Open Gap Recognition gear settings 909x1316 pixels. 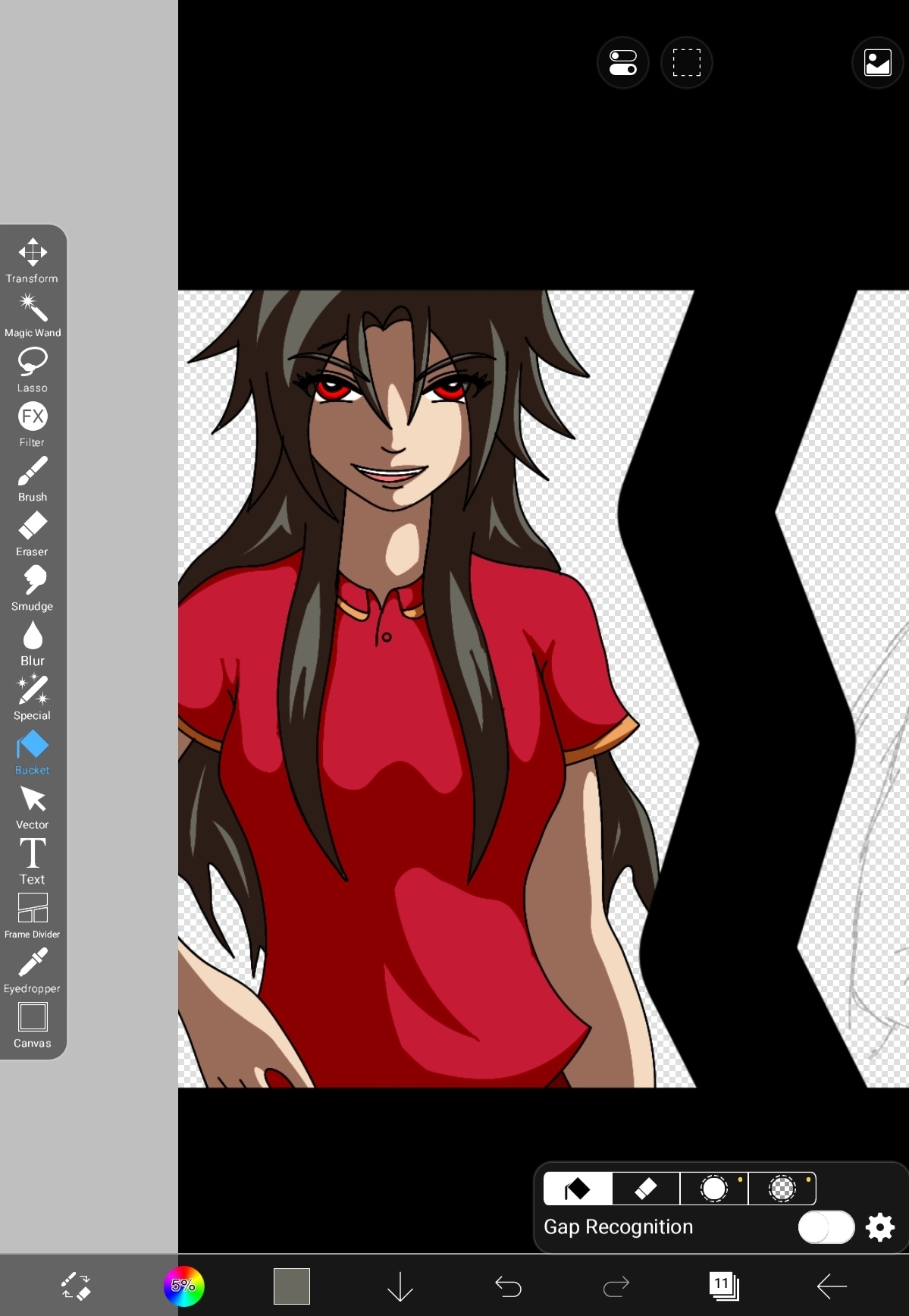coord(880,1226)
